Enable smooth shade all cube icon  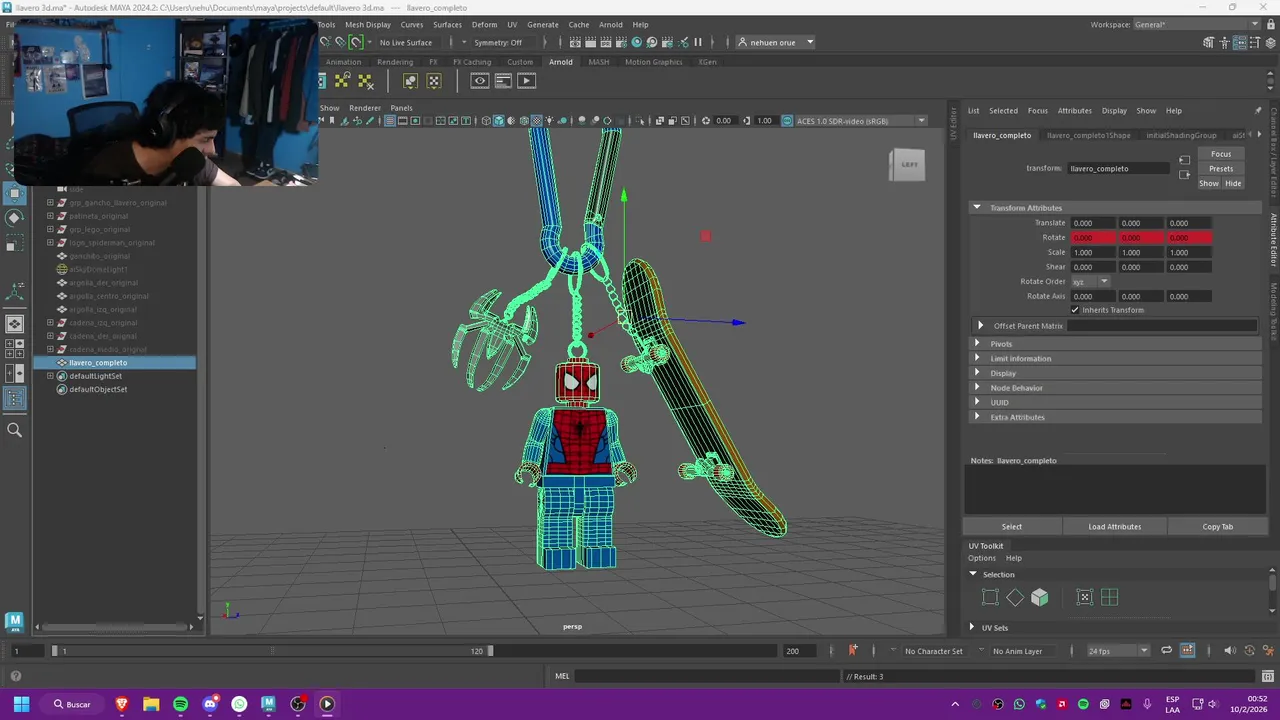point(500,121)
